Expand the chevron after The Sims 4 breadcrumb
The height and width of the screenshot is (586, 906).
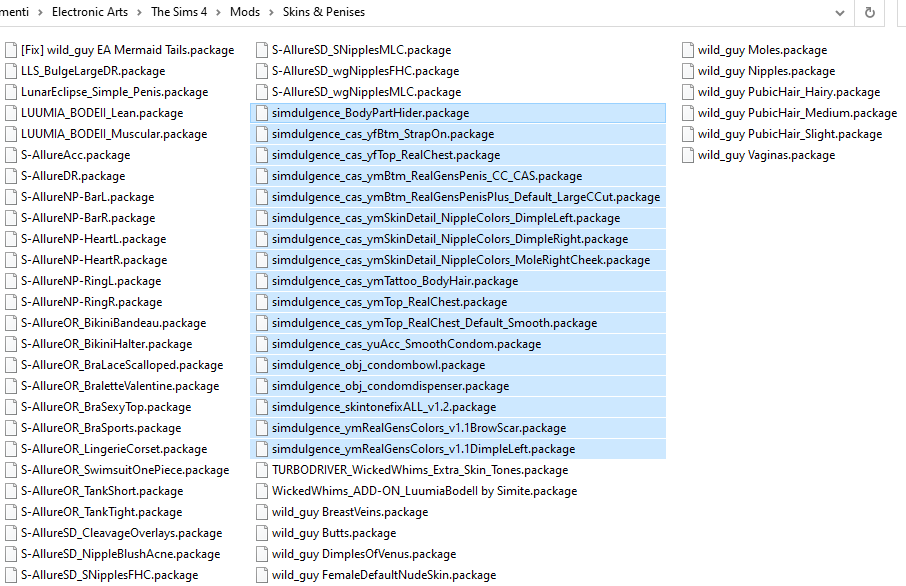point(218,12)
